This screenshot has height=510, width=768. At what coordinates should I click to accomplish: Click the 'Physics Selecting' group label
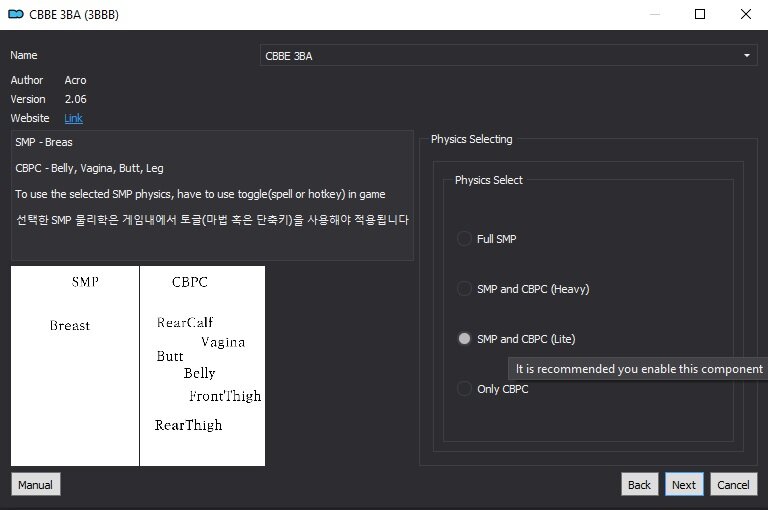click(471, 139)
